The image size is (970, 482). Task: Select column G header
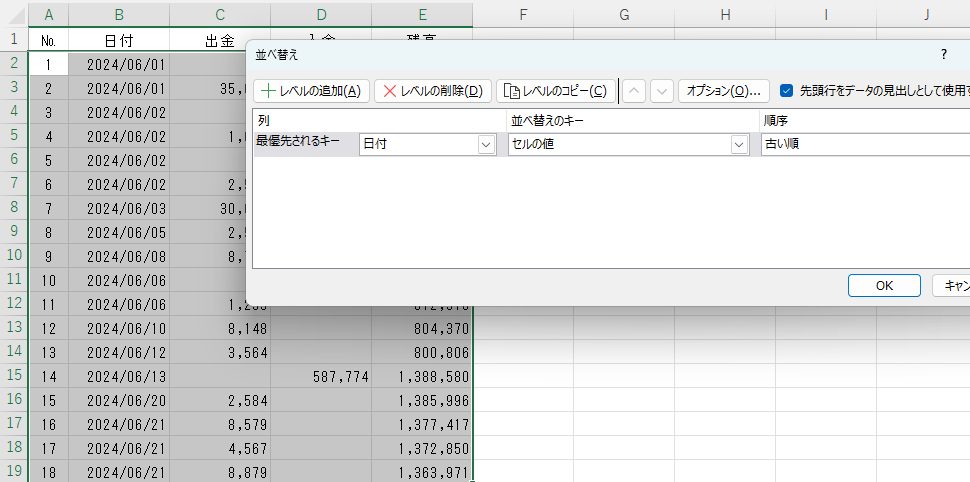(x=624, y=15)
